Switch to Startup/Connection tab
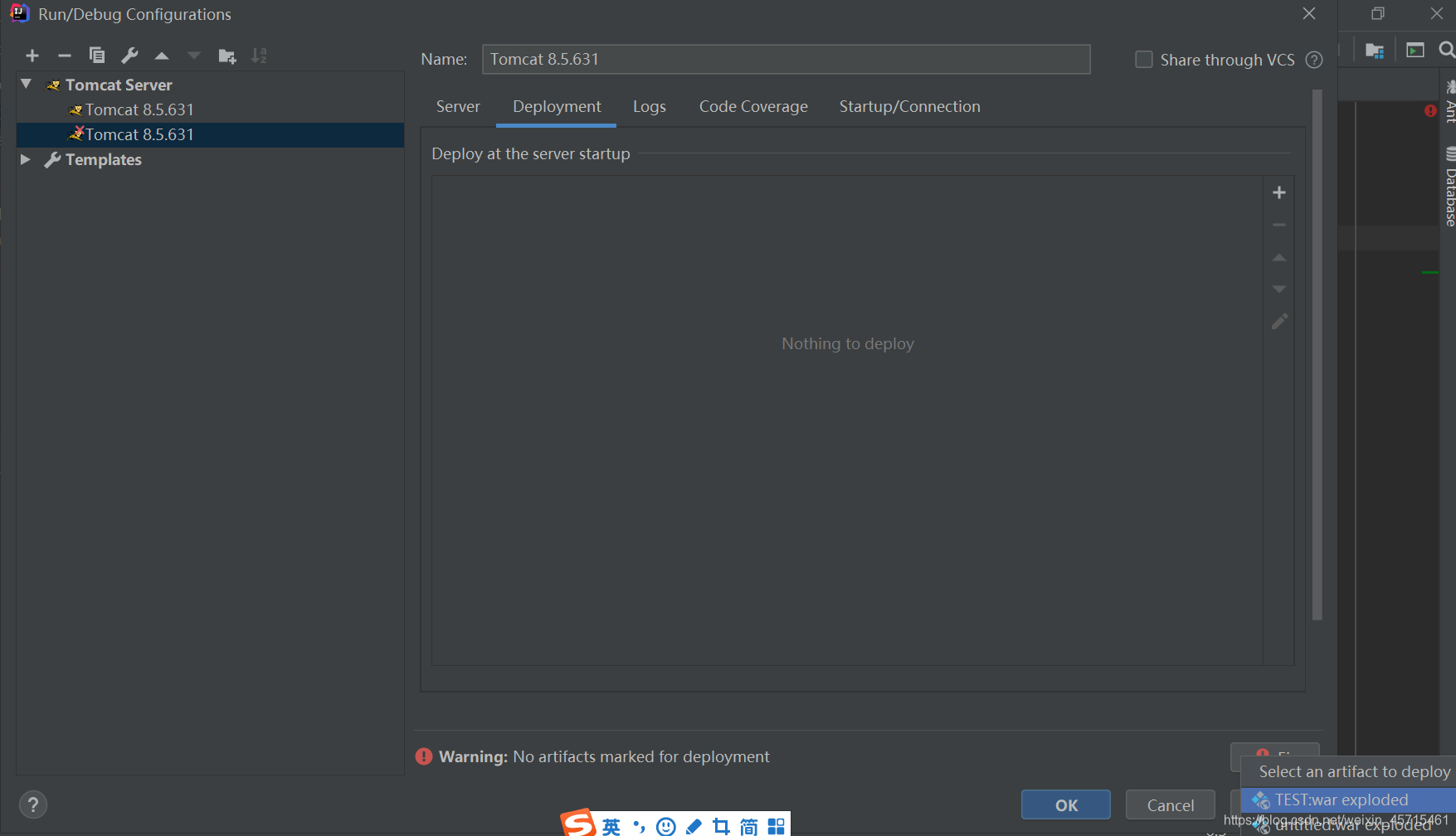This screenshot has width=1456, height=836. 909,106
